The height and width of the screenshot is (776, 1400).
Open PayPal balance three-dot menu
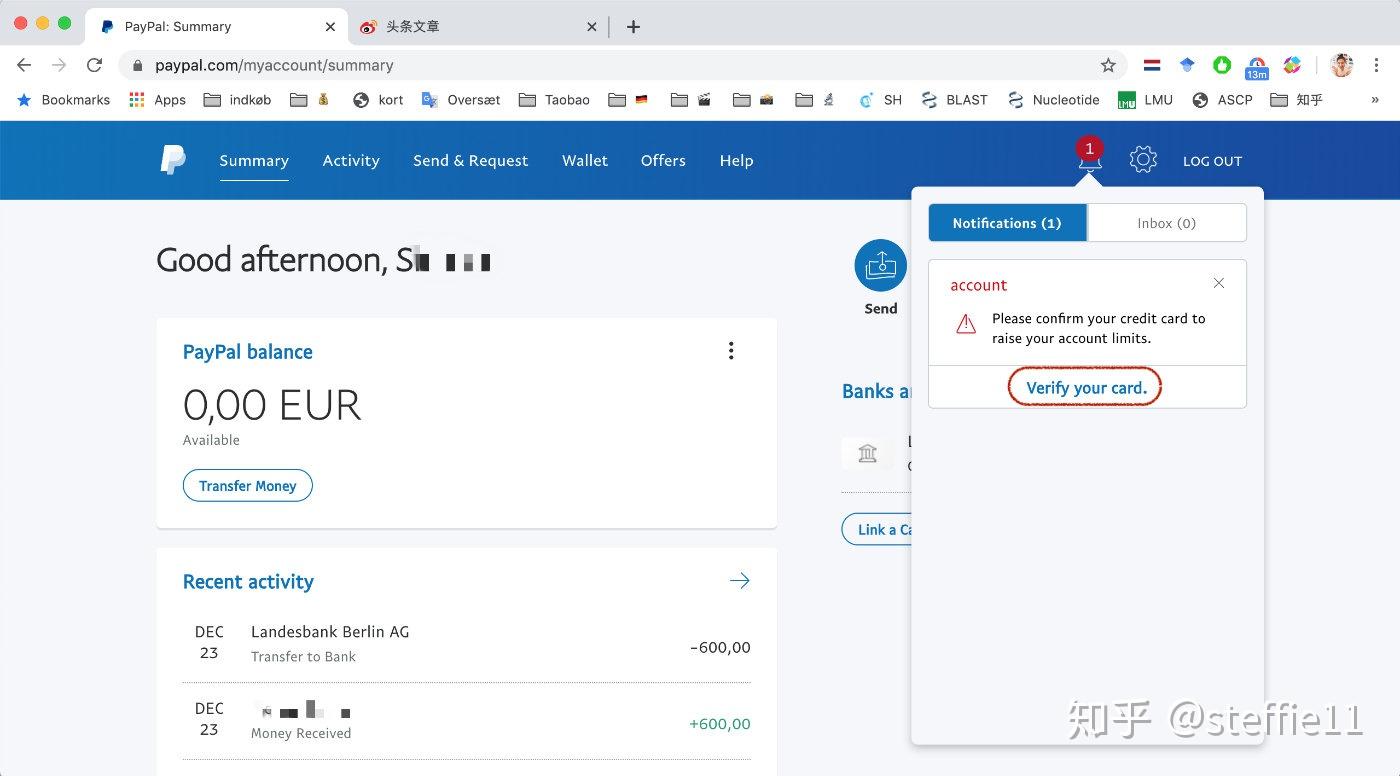tap(731, 351)
